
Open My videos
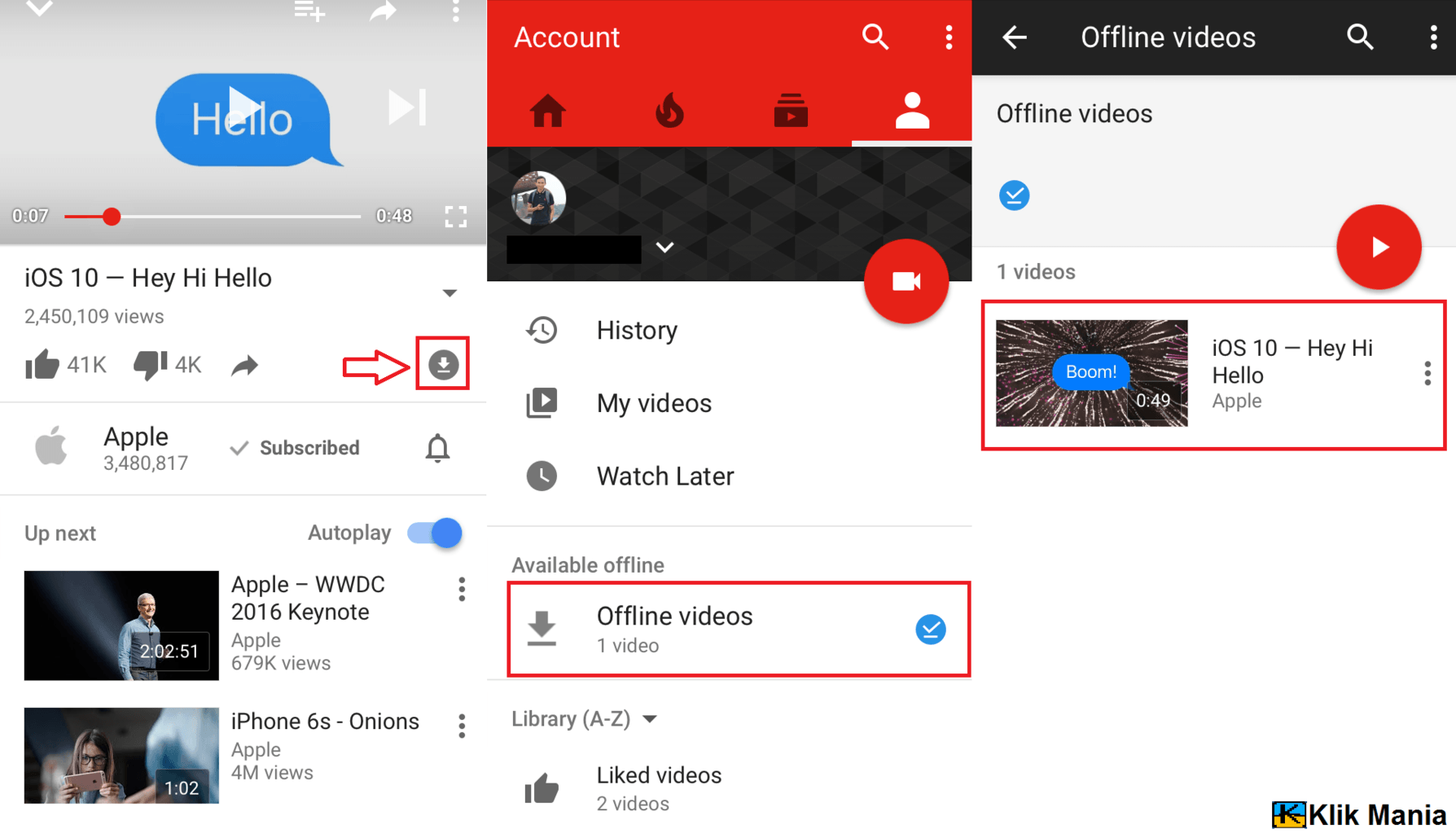click(x=730, y=403)
